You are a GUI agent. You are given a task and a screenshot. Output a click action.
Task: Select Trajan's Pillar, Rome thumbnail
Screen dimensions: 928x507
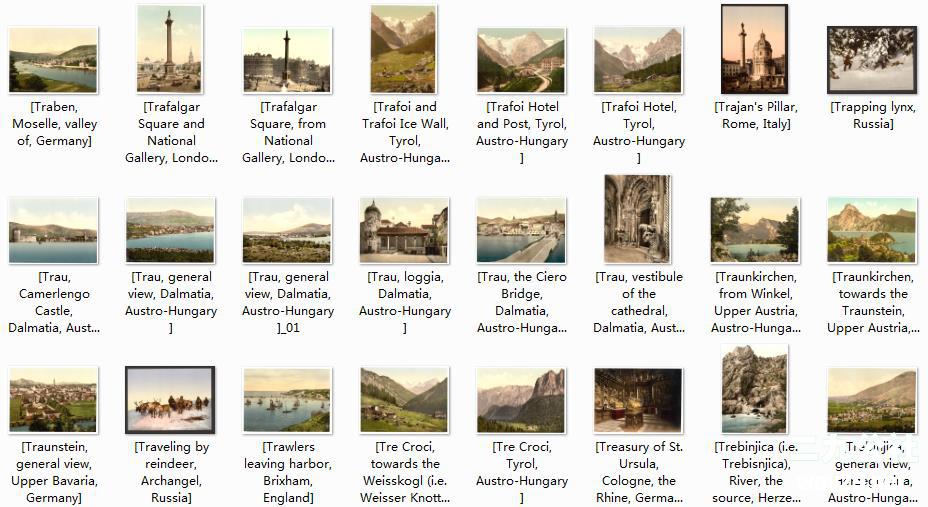point(755,49)
